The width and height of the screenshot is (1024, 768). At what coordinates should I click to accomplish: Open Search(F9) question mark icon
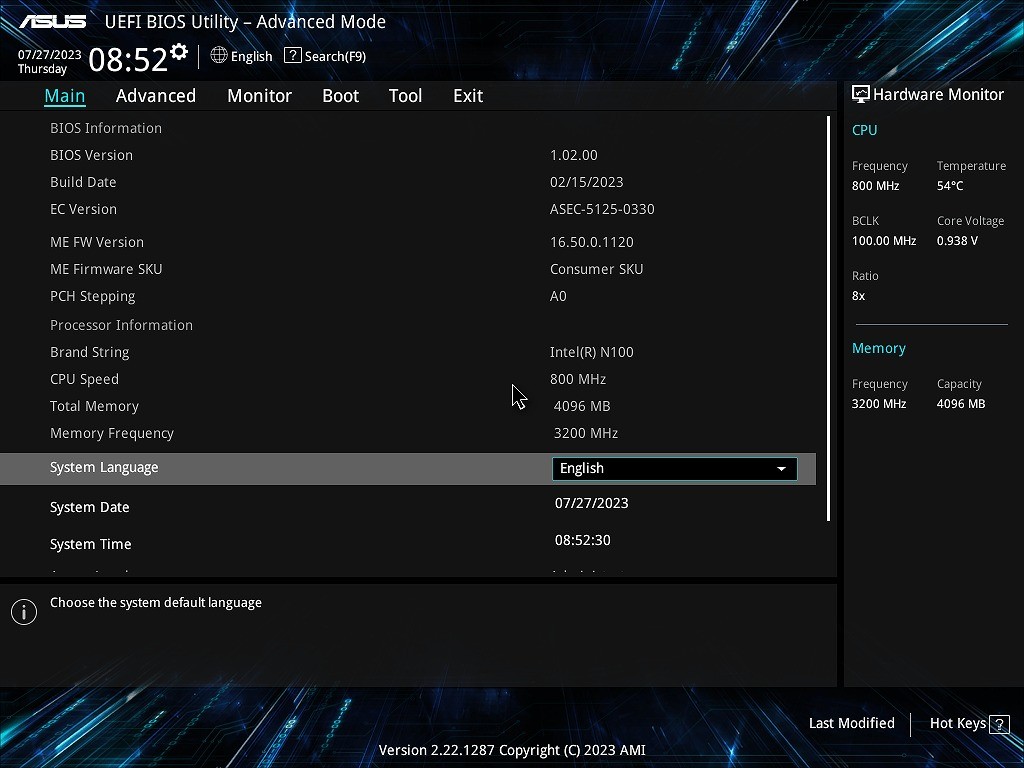[293, 56]
